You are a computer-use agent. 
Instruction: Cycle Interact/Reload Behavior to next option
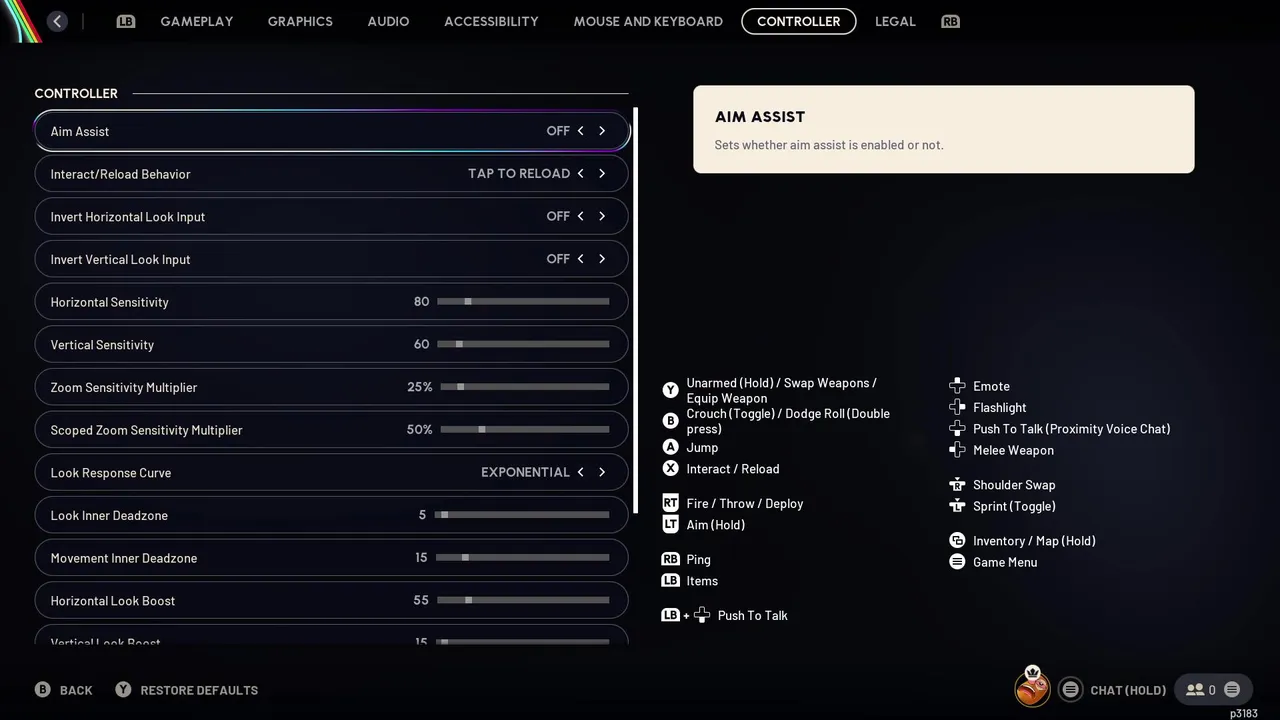click(x=602, y=173)
